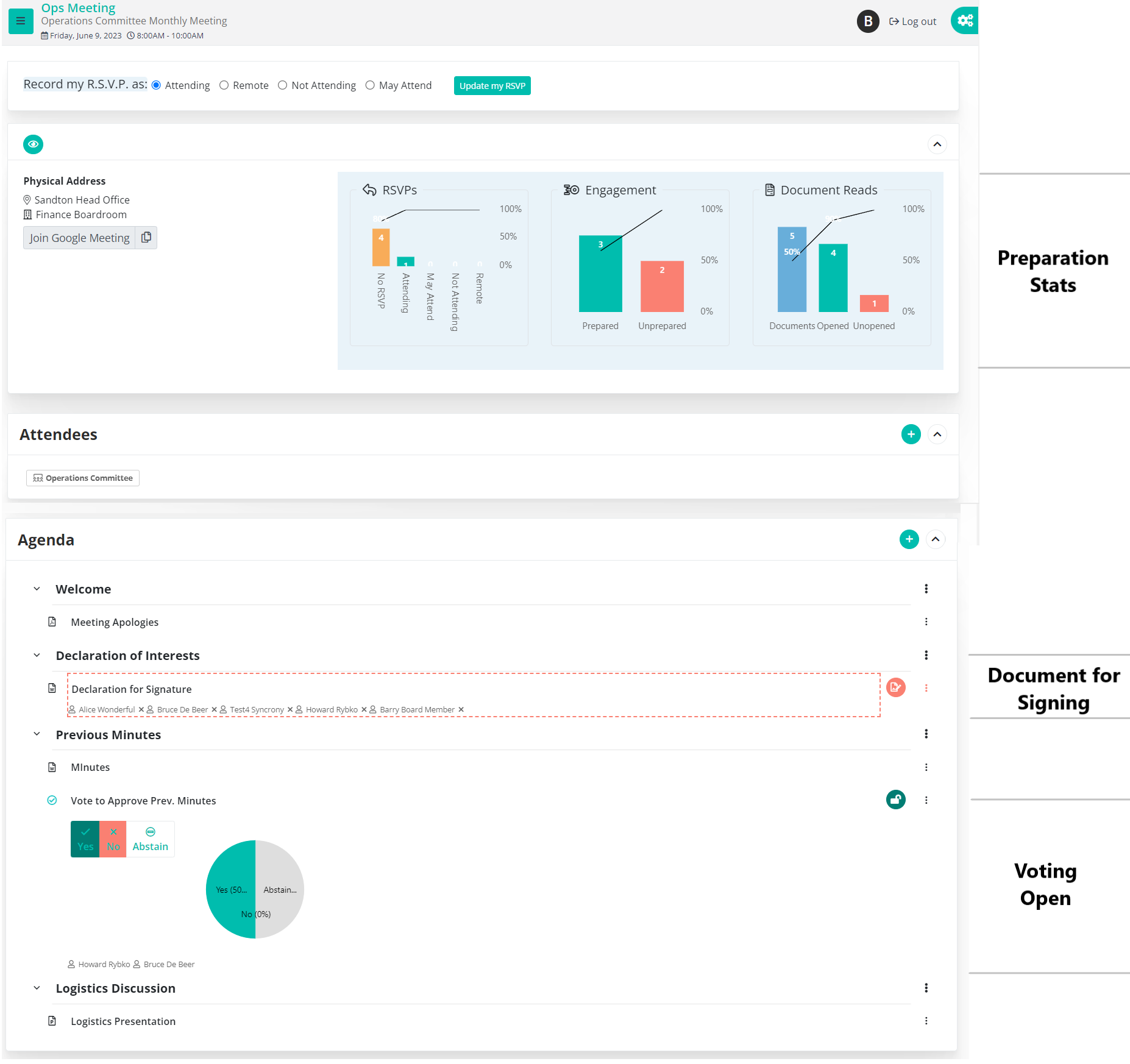The image size is (1130, 1064).
Task: Open the Logistics Presentation document
Action: pyautogui.click(x=123, y=1021)
